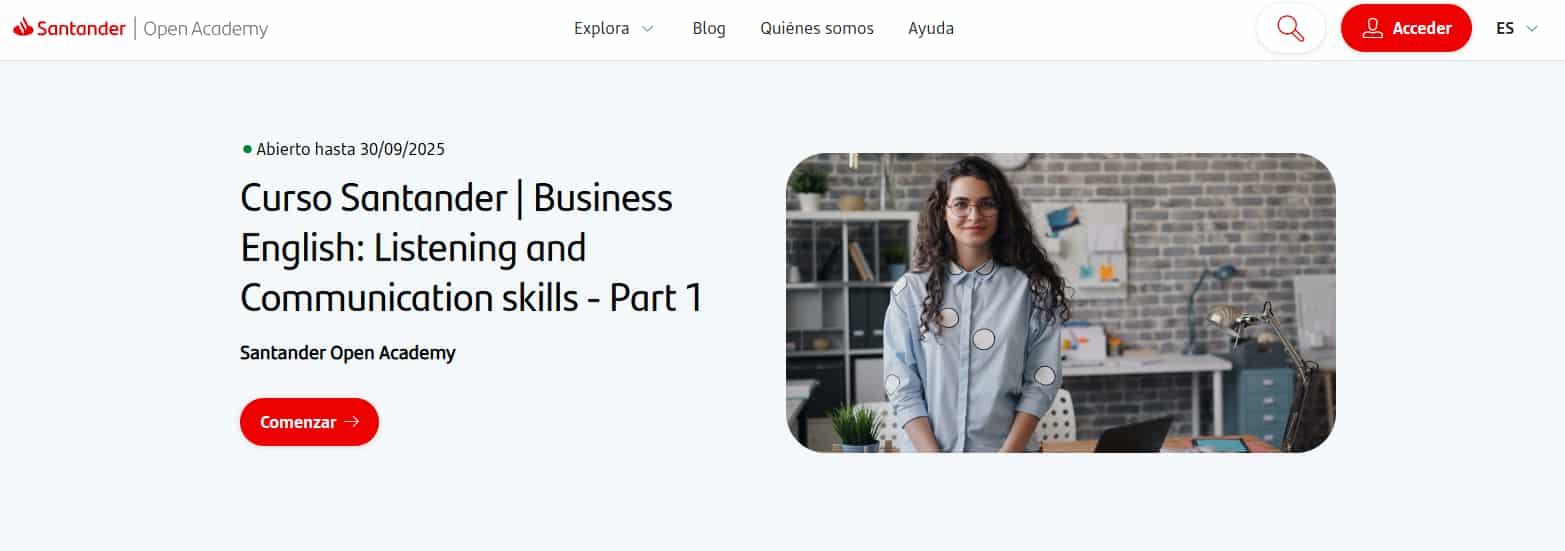Click the arrow icon in Comenzar button

coord(351,422)
